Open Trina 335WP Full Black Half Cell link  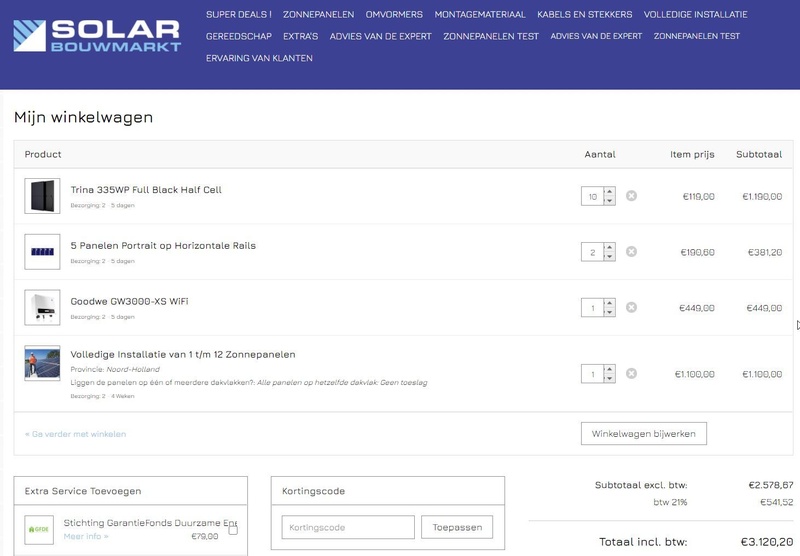(146, 190)
